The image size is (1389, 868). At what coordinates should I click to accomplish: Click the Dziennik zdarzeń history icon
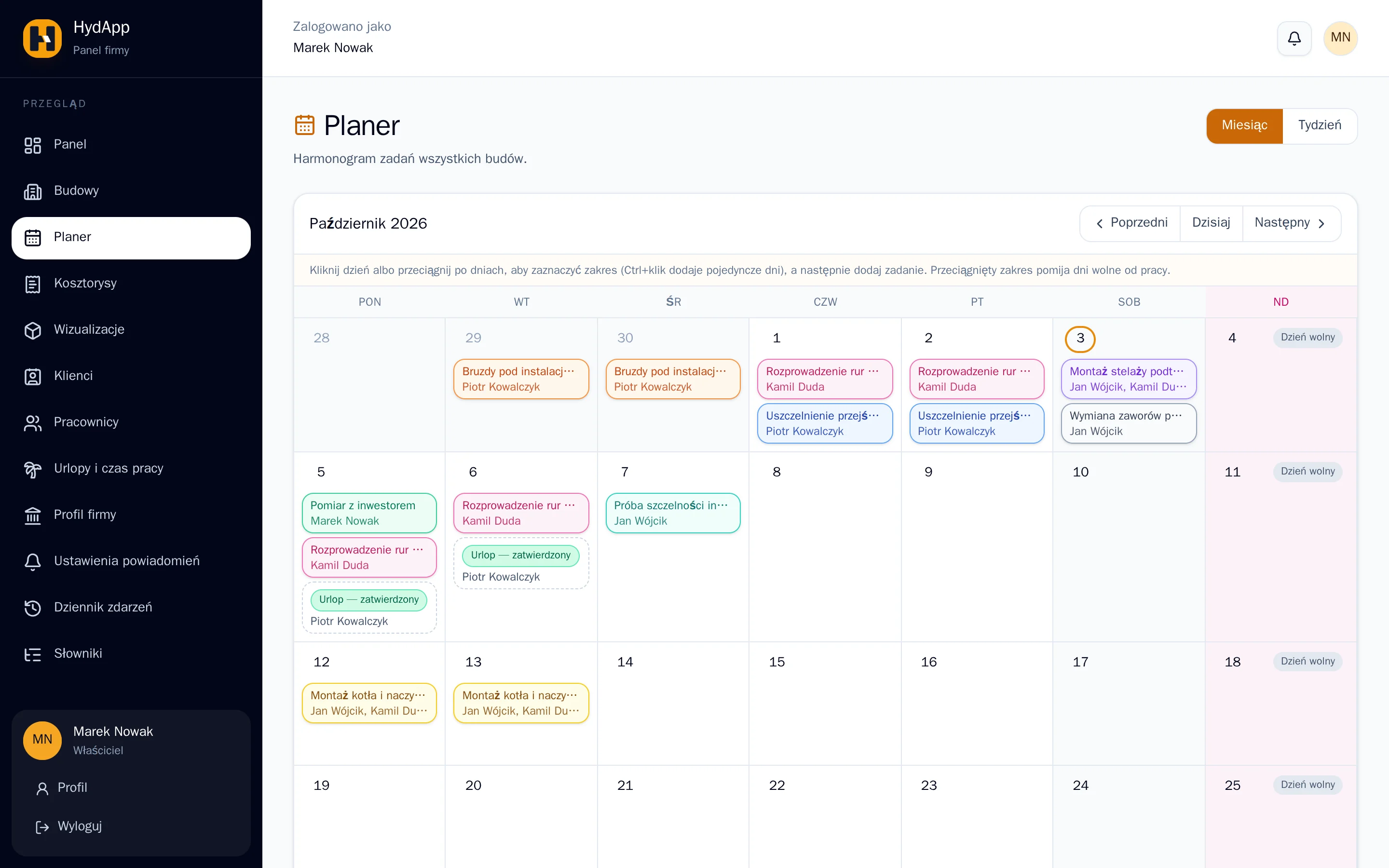[33, 608]
